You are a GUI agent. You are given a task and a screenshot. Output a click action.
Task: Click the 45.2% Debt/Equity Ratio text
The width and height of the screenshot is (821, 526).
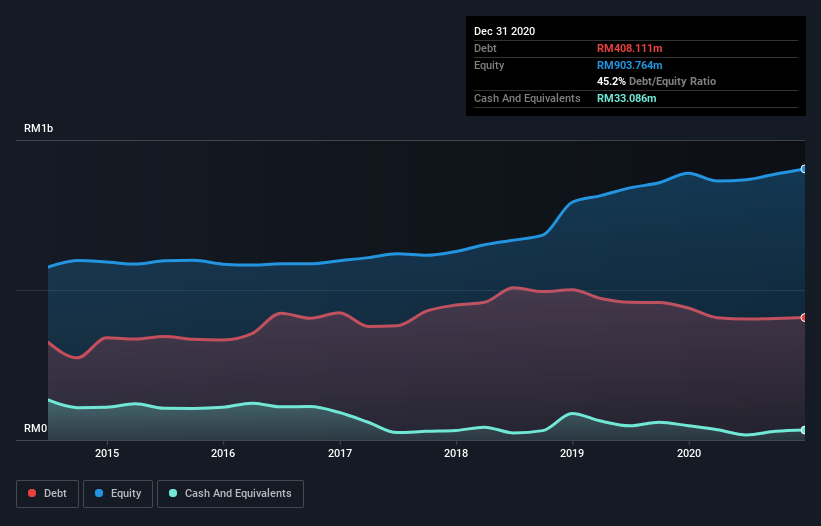click(656, 81)
